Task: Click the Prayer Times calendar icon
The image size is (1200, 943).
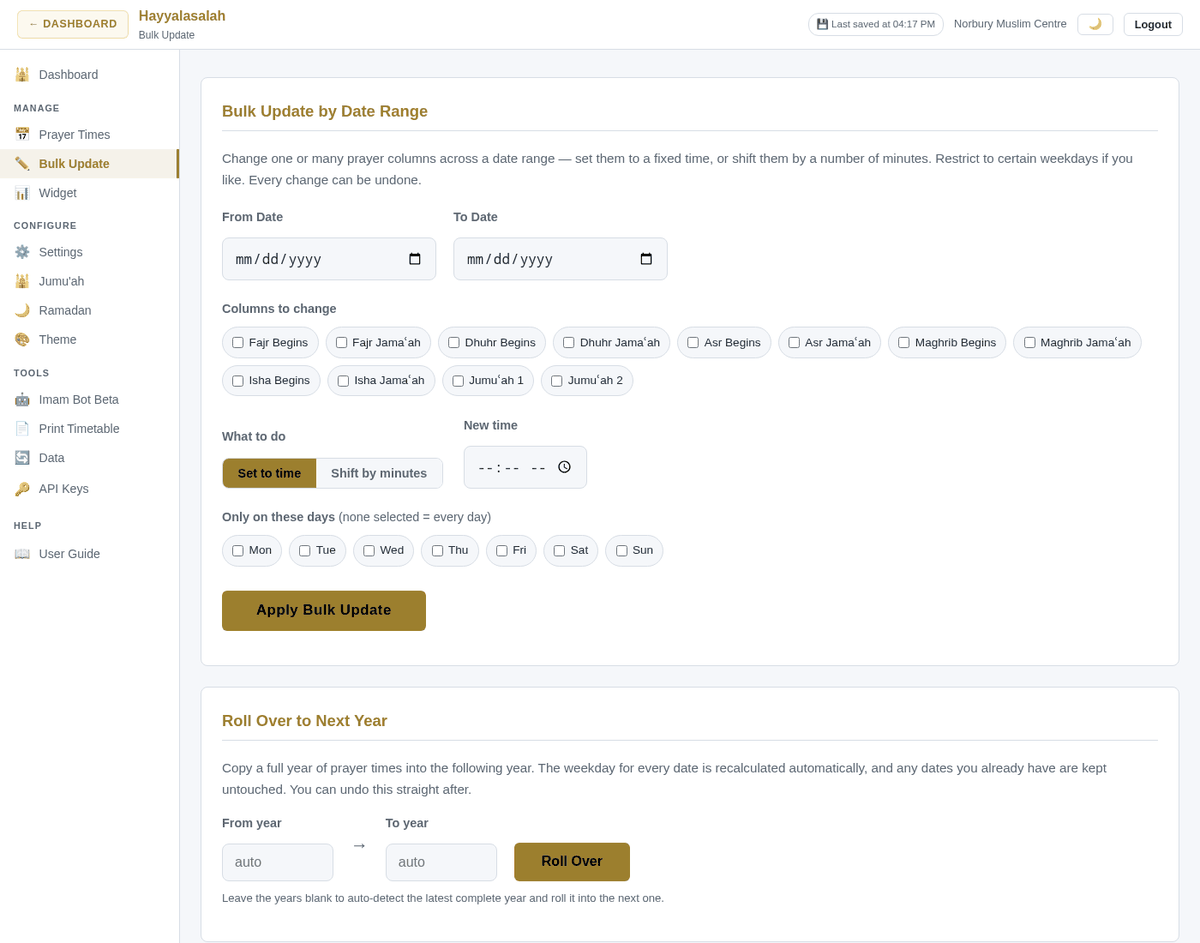Action: pos(22,134)
